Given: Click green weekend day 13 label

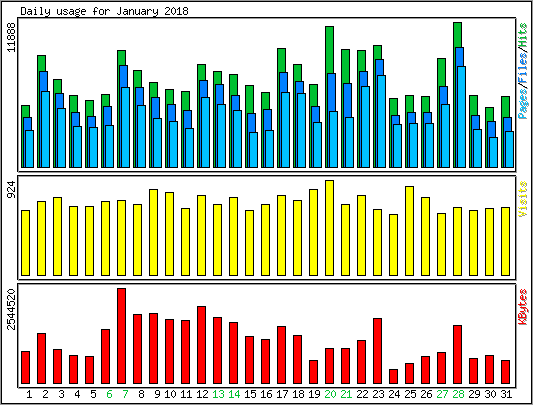Looking at the screenshot, I should (218, 394).
